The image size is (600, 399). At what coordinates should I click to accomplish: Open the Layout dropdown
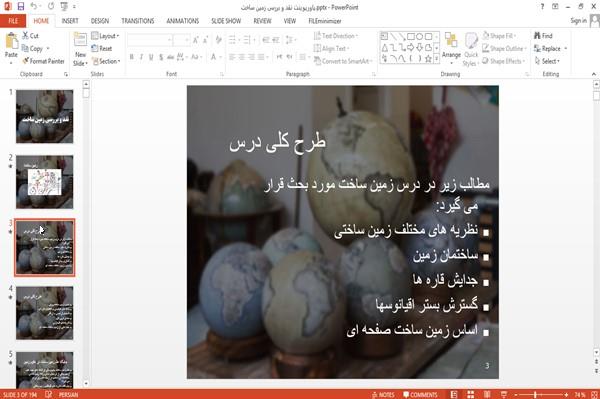[x=105, y=36]
